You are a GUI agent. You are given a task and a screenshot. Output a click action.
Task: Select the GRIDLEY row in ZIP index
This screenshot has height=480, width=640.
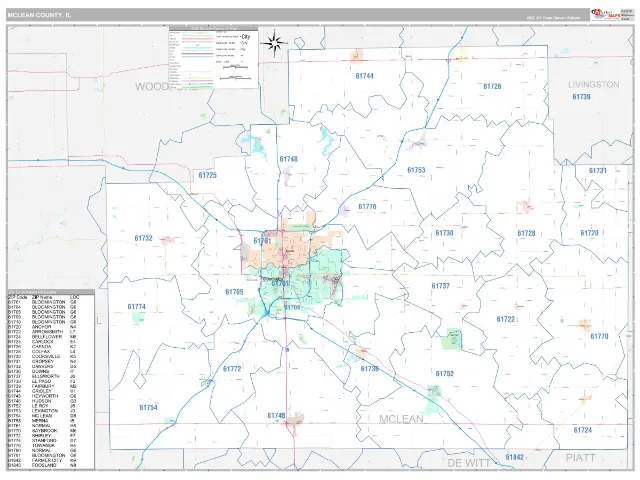tap(42, 391)
